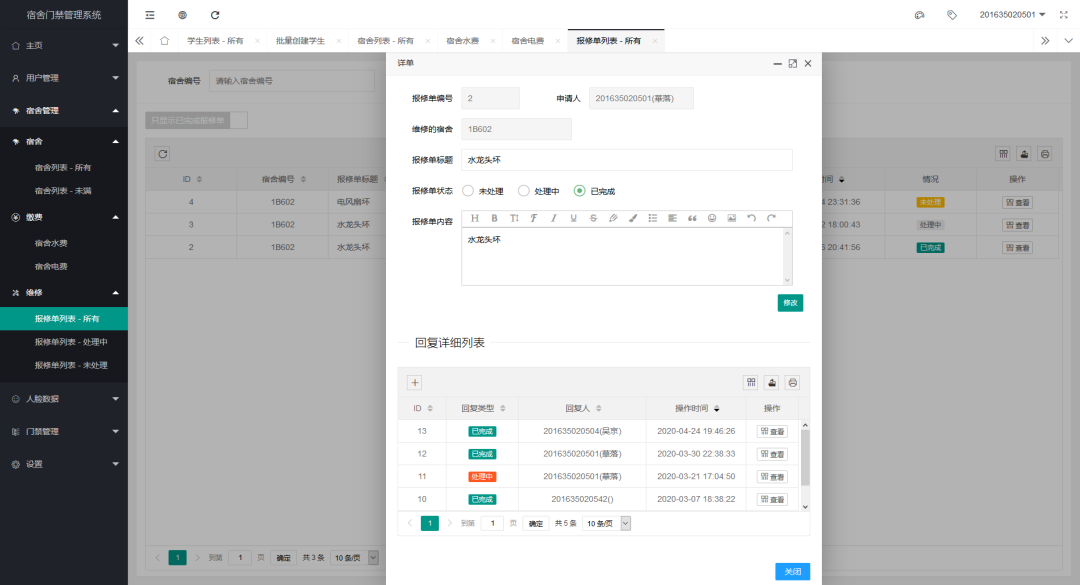Refresh background repair list table
This screenshot has height=585, width=1080.
[x=163, y=154]
